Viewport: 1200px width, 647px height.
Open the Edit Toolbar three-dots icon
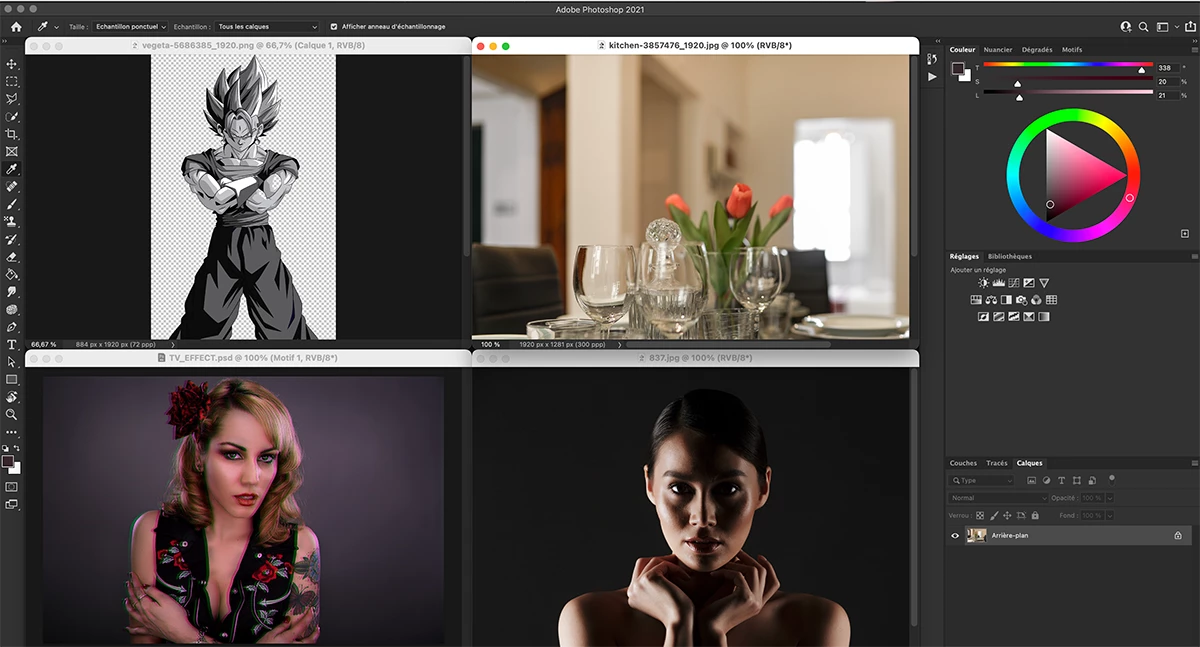[x=12, y=432]
